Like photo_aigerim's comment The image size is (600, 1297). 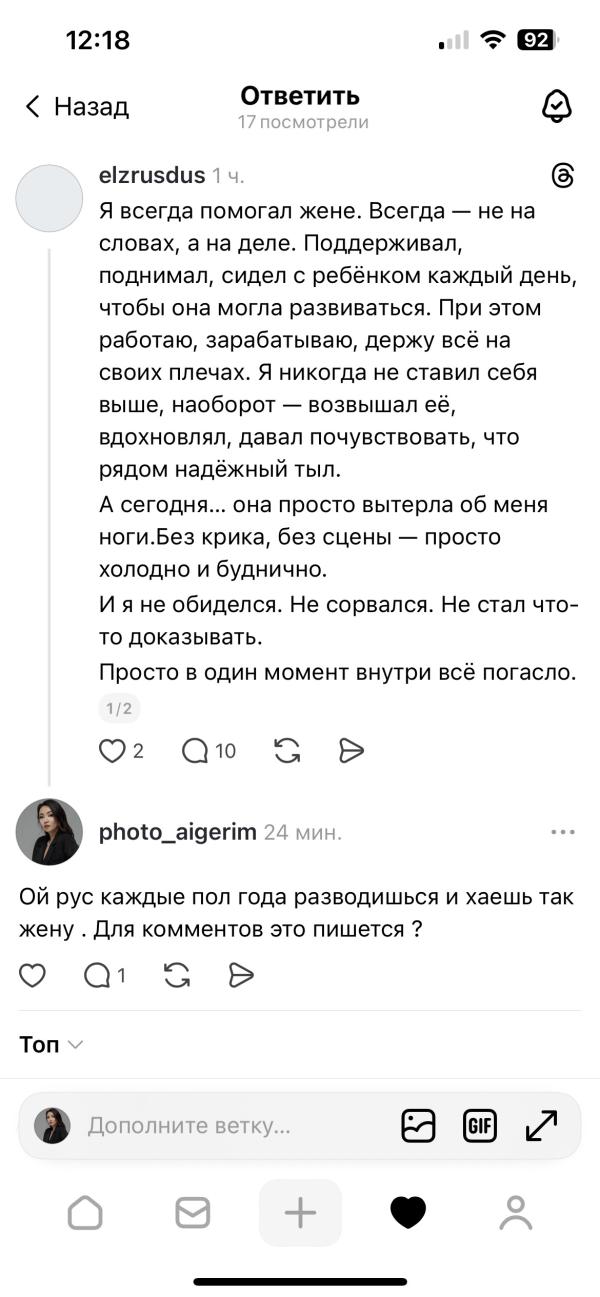pyautogui.click(x=32, y=975)
